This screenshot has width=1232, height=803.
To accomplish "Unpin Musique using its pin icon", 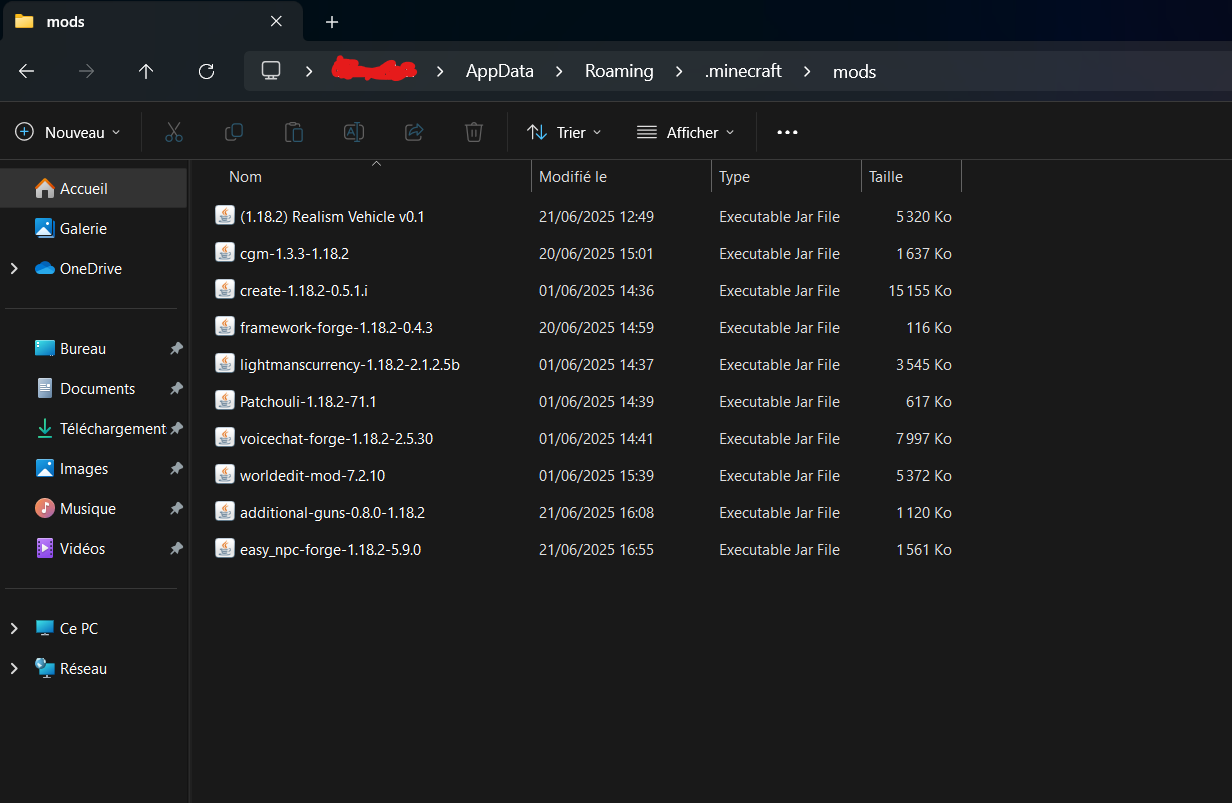I will (176, 508).
